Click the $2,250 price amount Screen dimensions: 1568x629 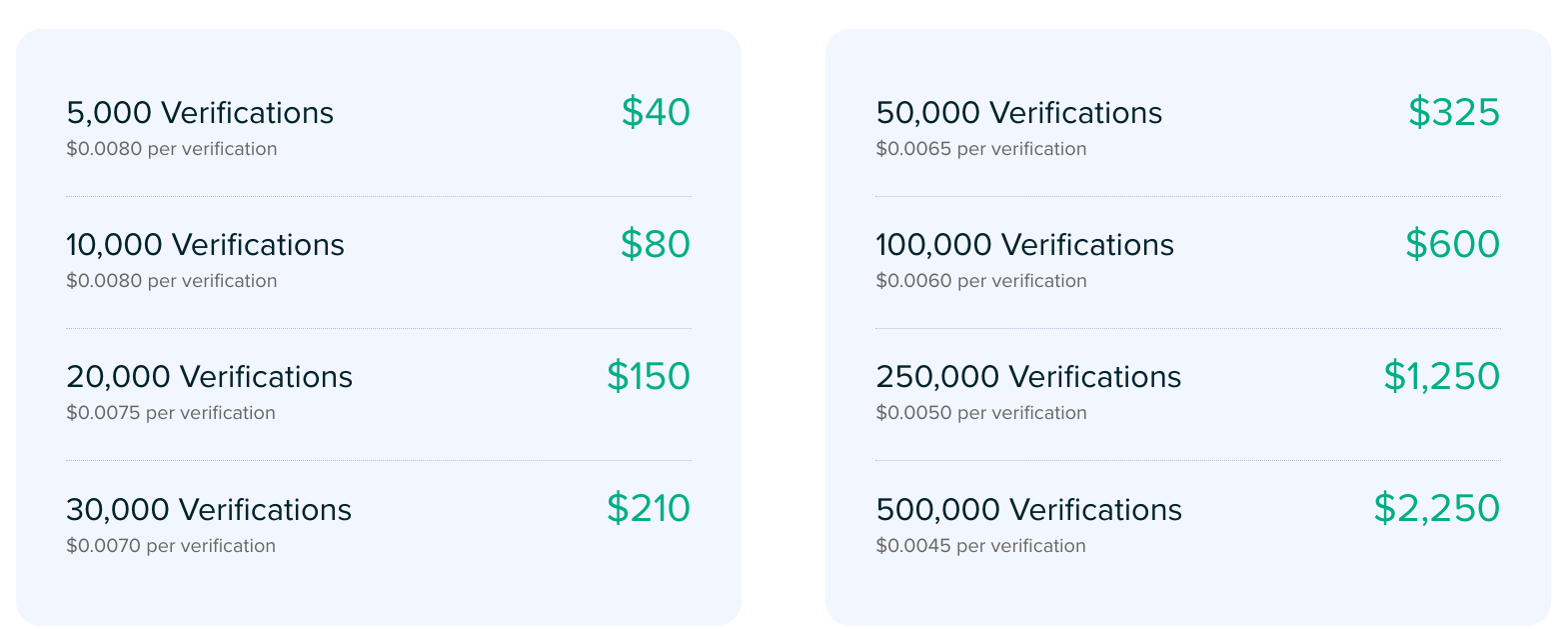[x=1436, y=508]
